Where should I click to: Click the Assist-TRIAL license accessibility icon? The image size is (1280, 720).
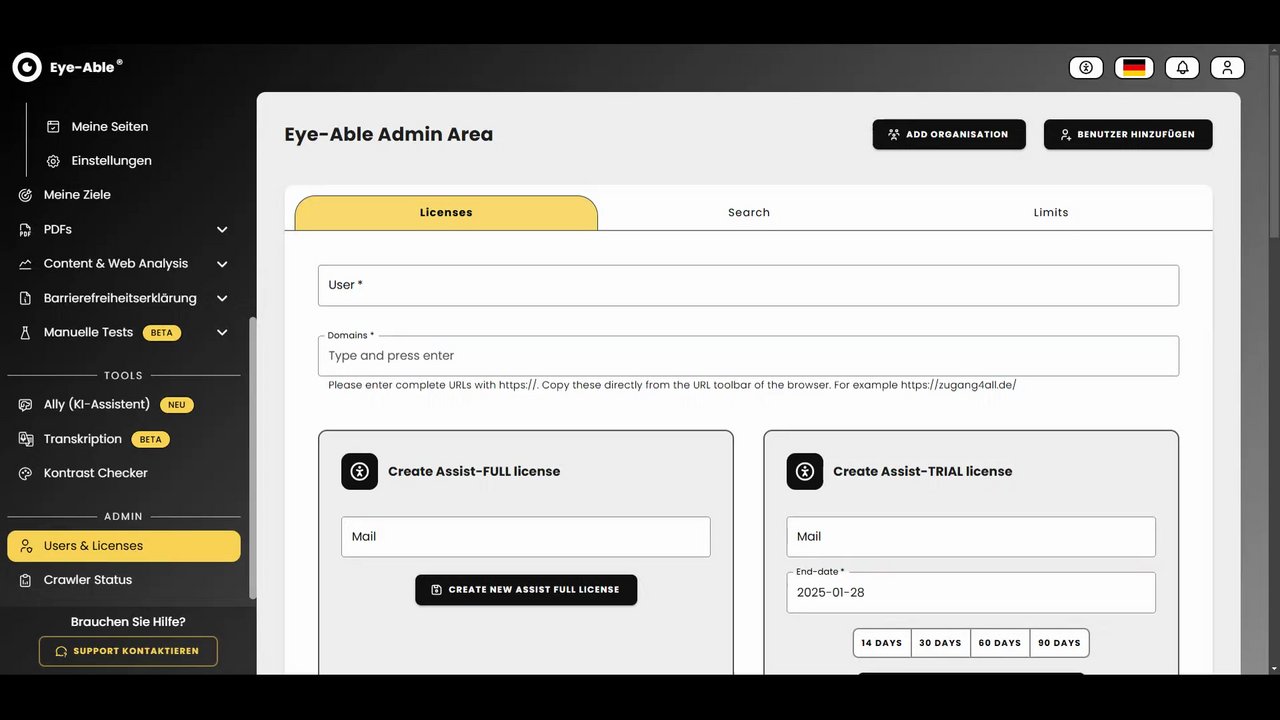tap(805, 471)
